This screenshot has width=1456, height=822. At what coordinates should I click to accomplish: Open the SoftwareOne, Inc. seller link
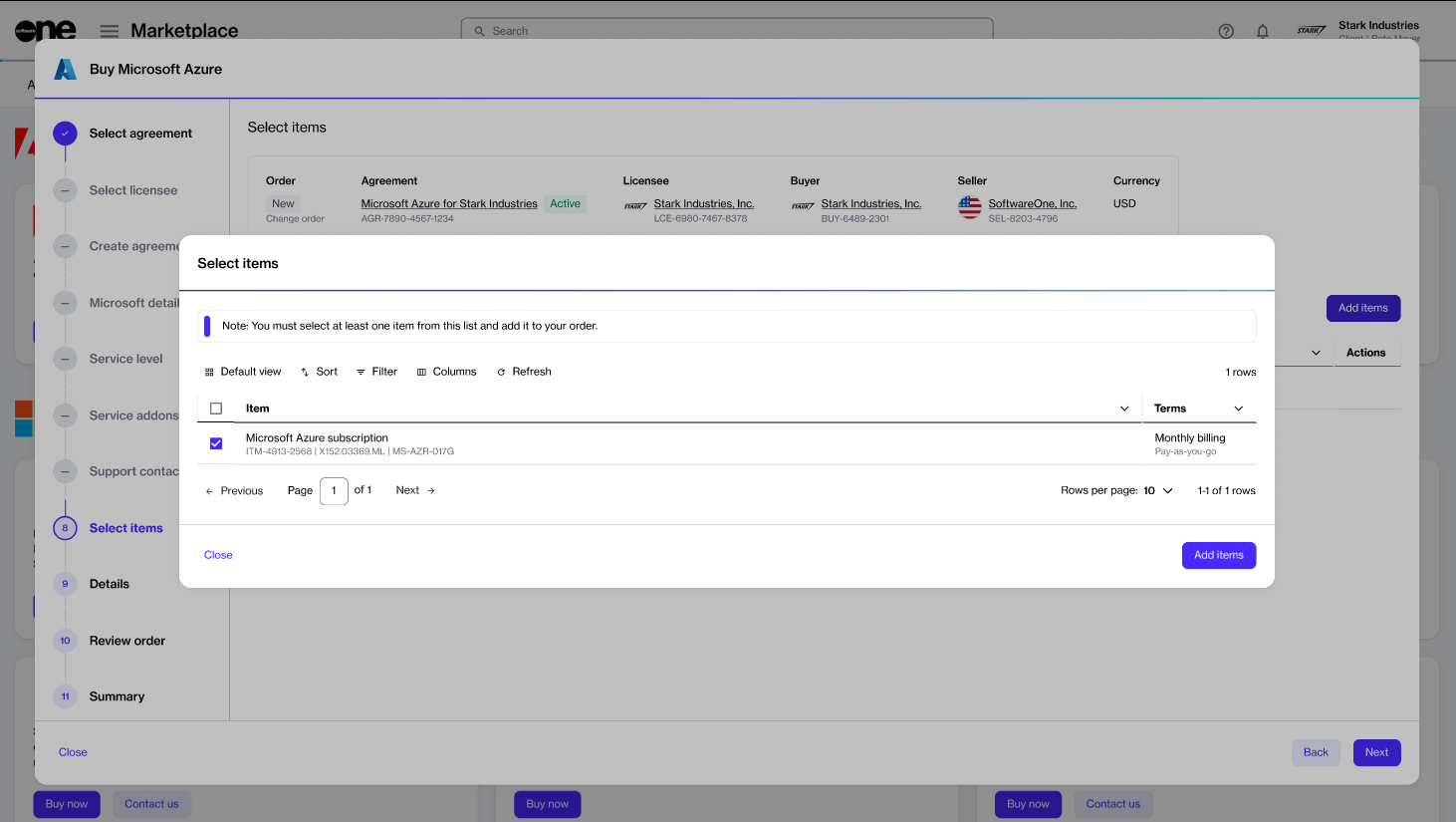(x=1033, y=203)
